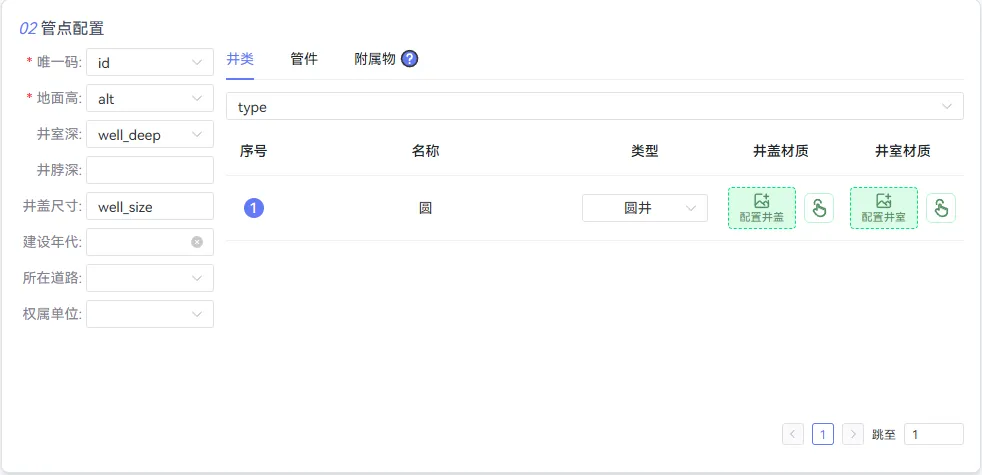Viewport: 982px width, 475px height.
Task: Clear the 建设年代 field with the x icon
Action: (197, 242)
